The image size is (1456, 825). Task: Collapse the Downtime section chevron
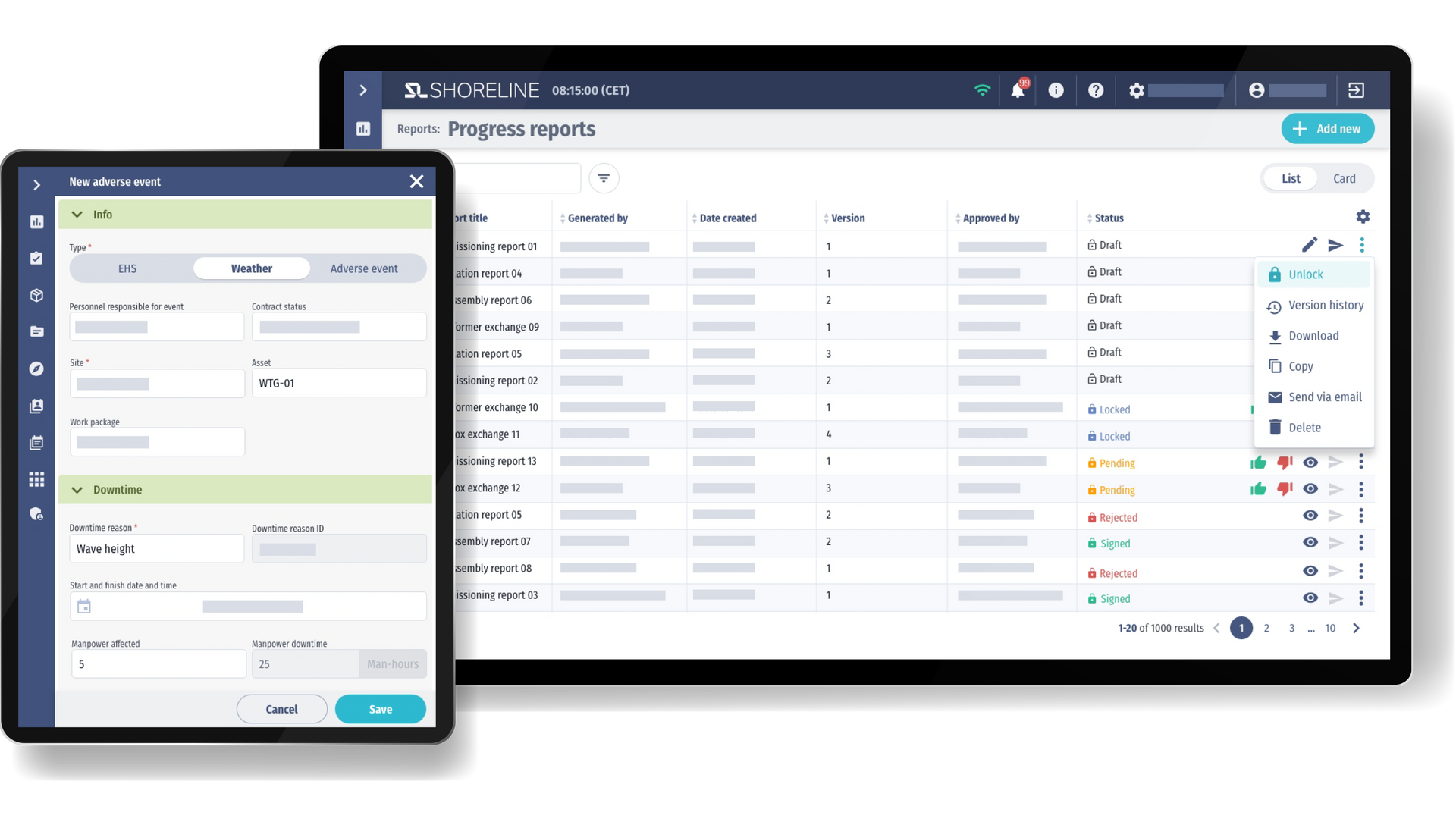77,490
